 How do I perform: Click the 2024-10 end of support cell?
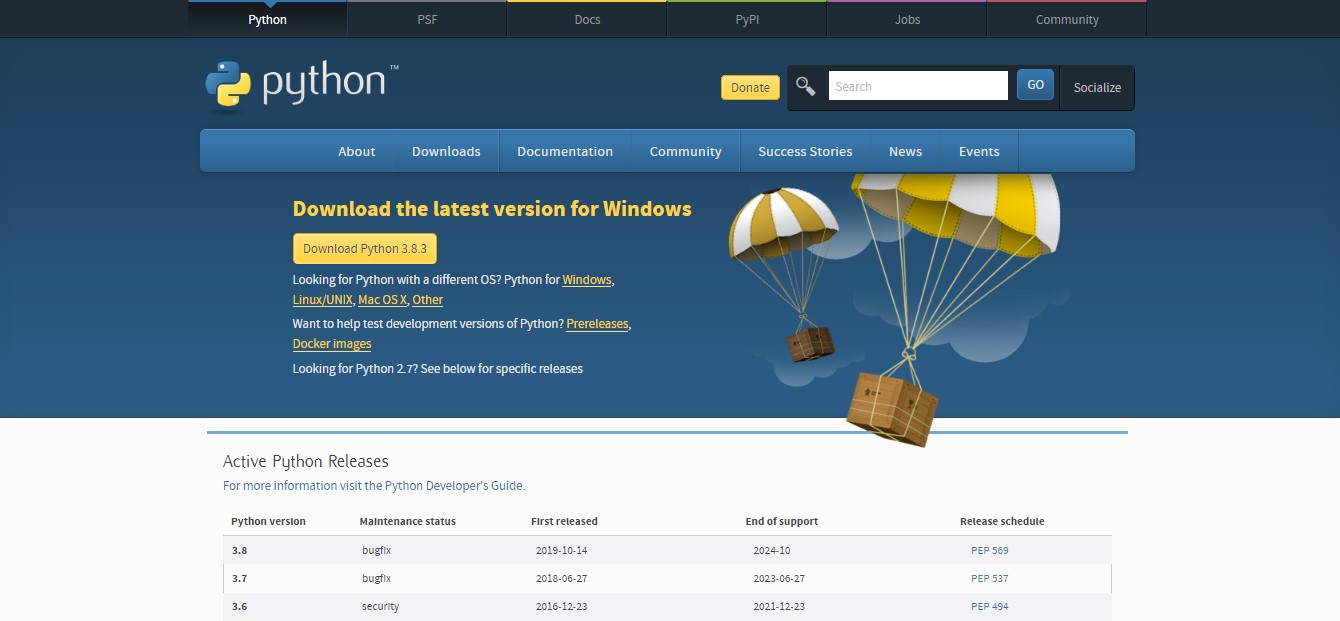tap(771, 551)
